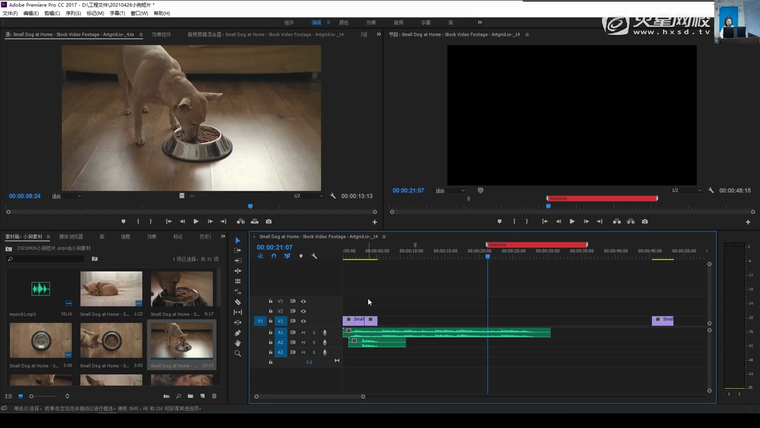Click the timeline wrench settings icon
The image size is (760, 428).
pyautogui.click(x=314, y=256)
